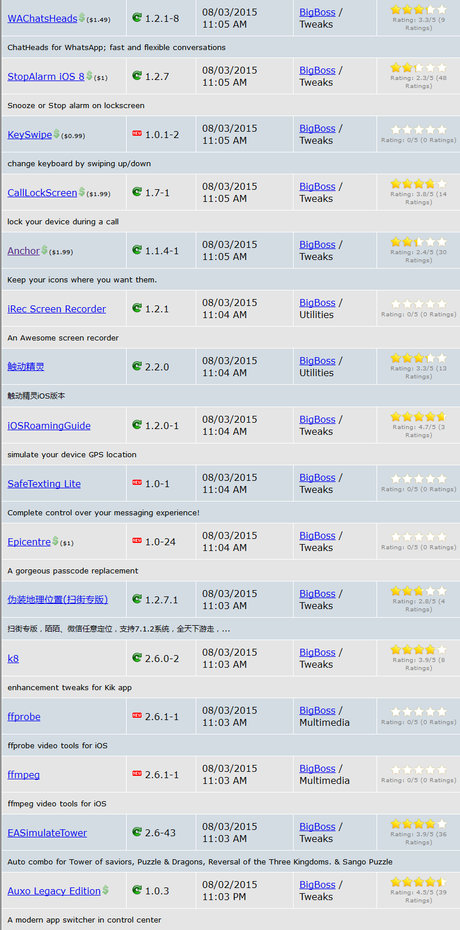Click the star rating for CallLockScreen

[419, 184]
